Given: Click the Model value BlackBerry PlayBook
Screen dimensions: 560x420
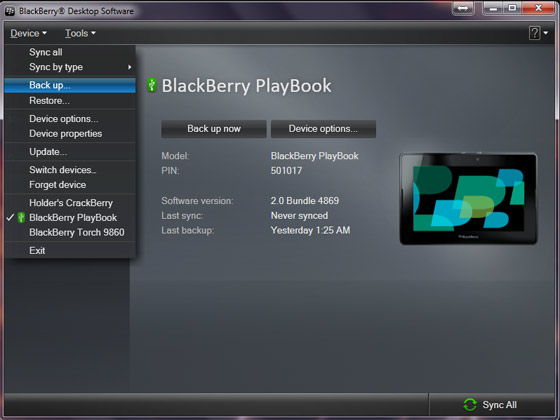Looking at the screenshot, I should point(314,156).
